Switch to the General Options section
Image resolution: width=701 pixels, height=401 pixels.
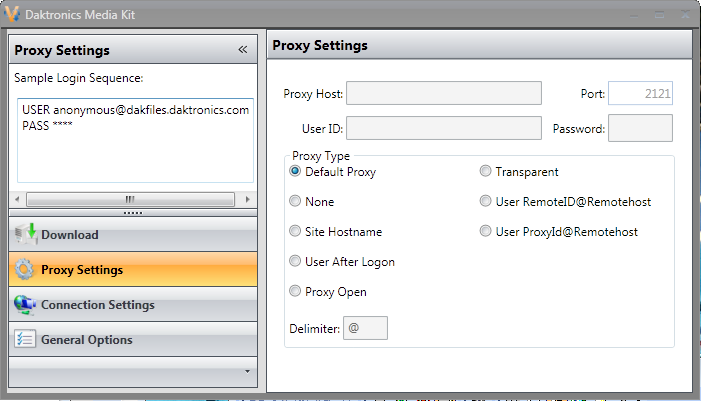point(86,340)
